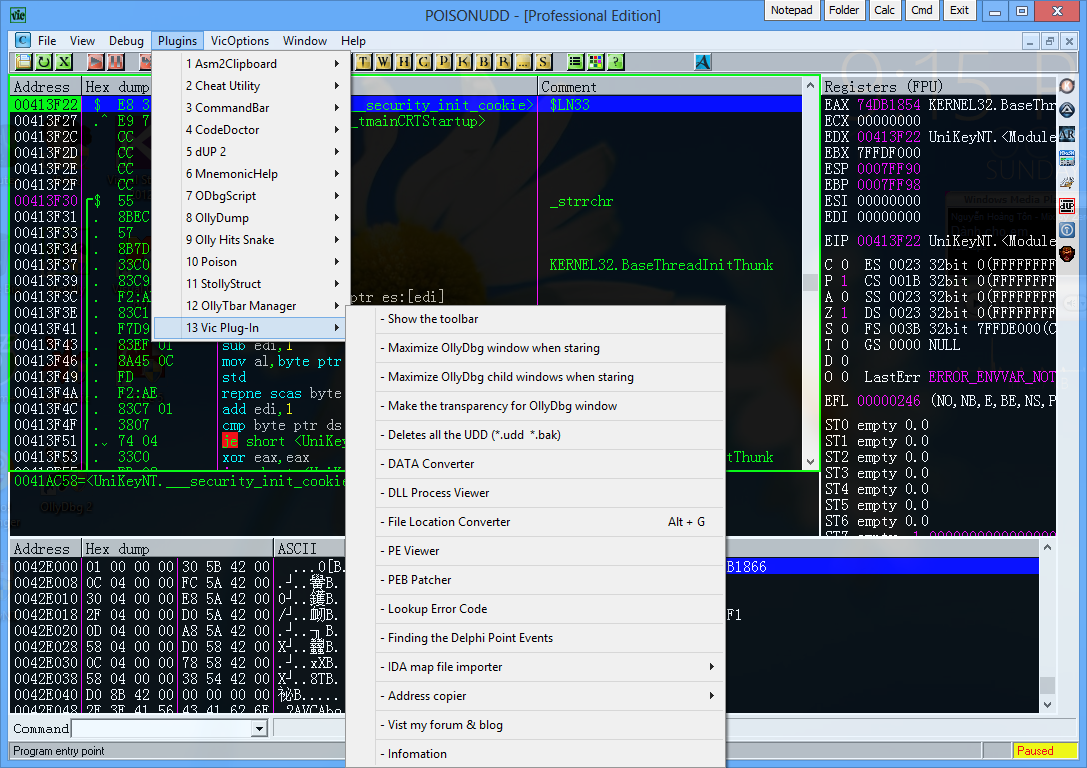
Task: Click the disassembly pane scroll-up arrow
Action: click(810, 85)
